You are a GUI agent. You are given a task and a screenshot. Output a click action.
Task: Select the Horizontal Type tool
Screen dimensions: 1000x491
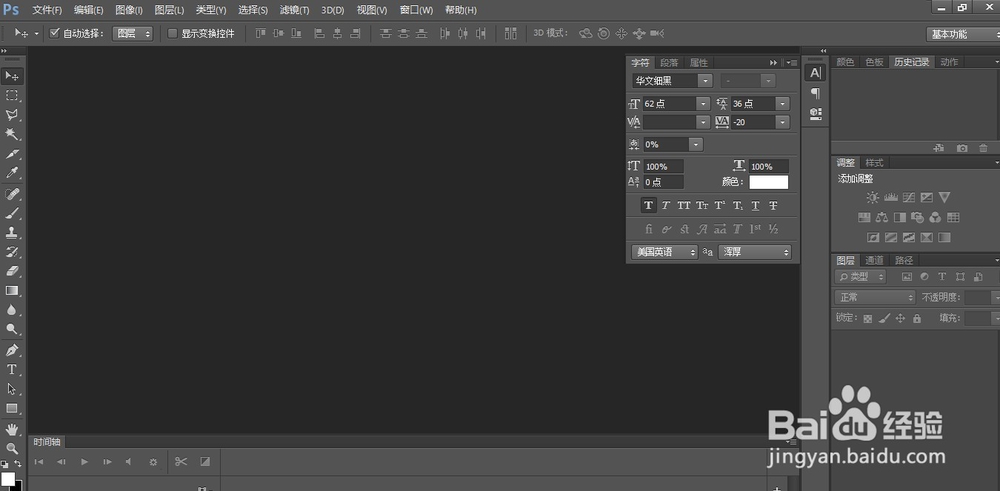tap(11, 369)
